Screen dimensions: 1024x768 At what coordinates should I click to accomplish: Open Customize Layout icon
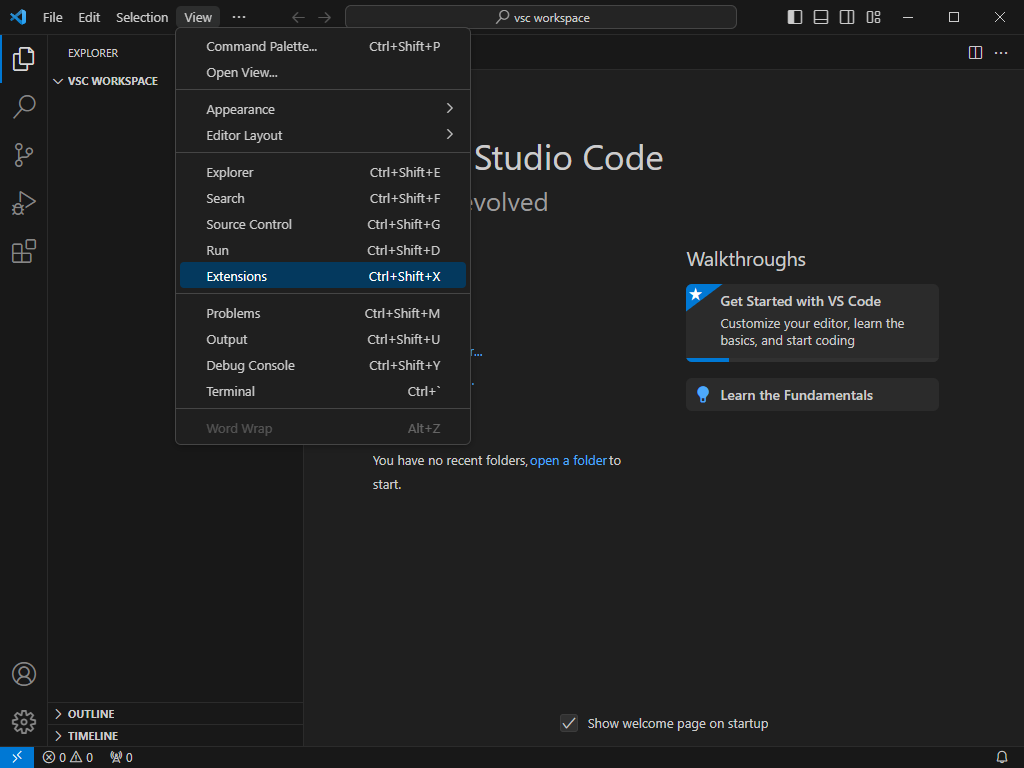[873, 17]
